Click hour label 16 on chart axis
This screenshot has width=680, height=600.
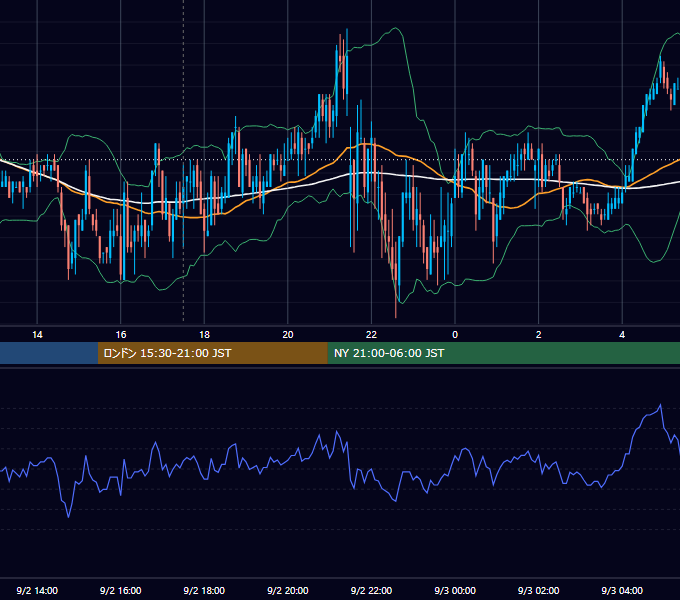(121, 335)
